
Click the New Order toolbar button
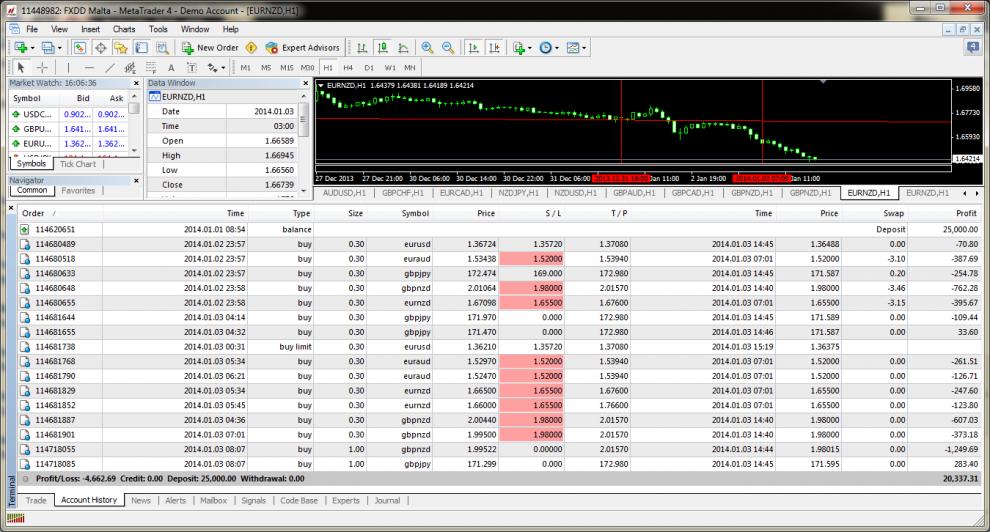pyautogui.click(x=210, y=47)
